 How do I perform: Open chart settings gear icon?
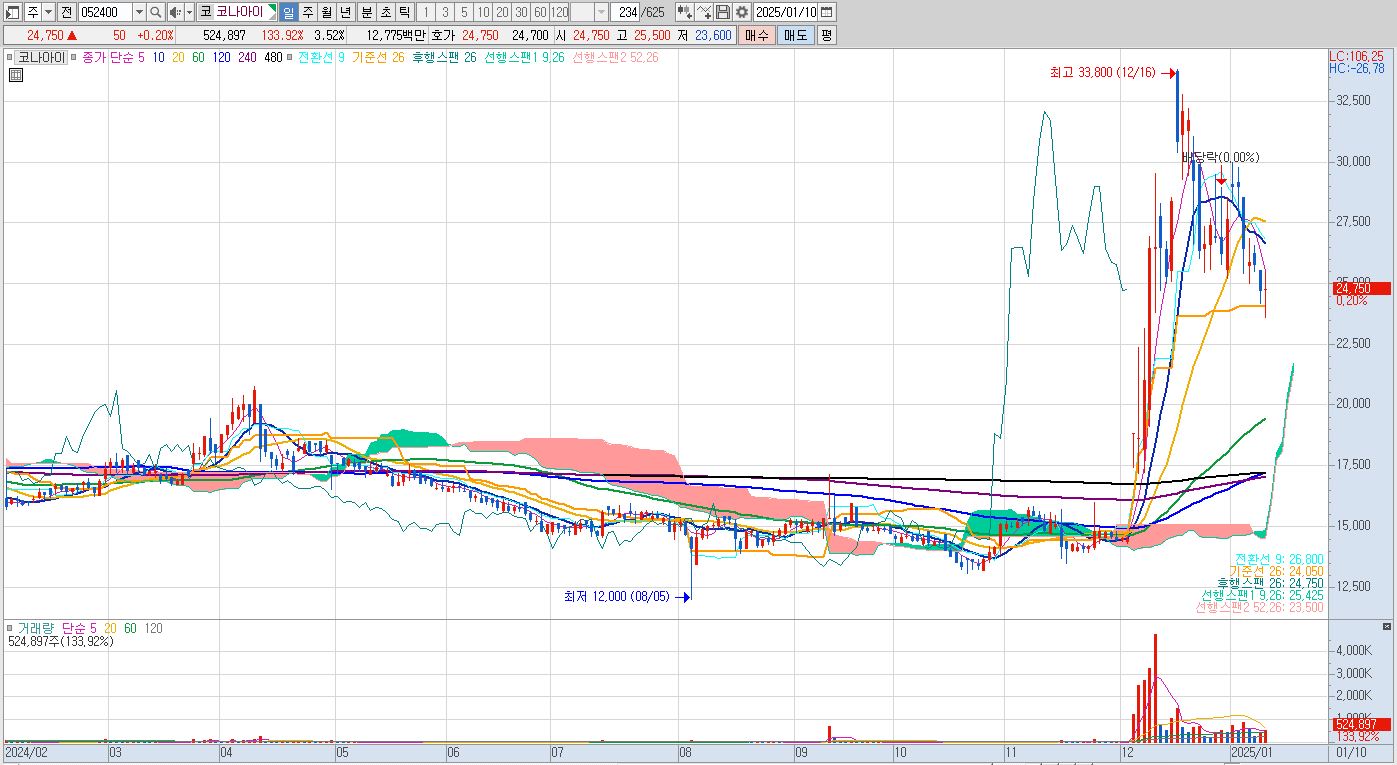click(x=741, y=12)
